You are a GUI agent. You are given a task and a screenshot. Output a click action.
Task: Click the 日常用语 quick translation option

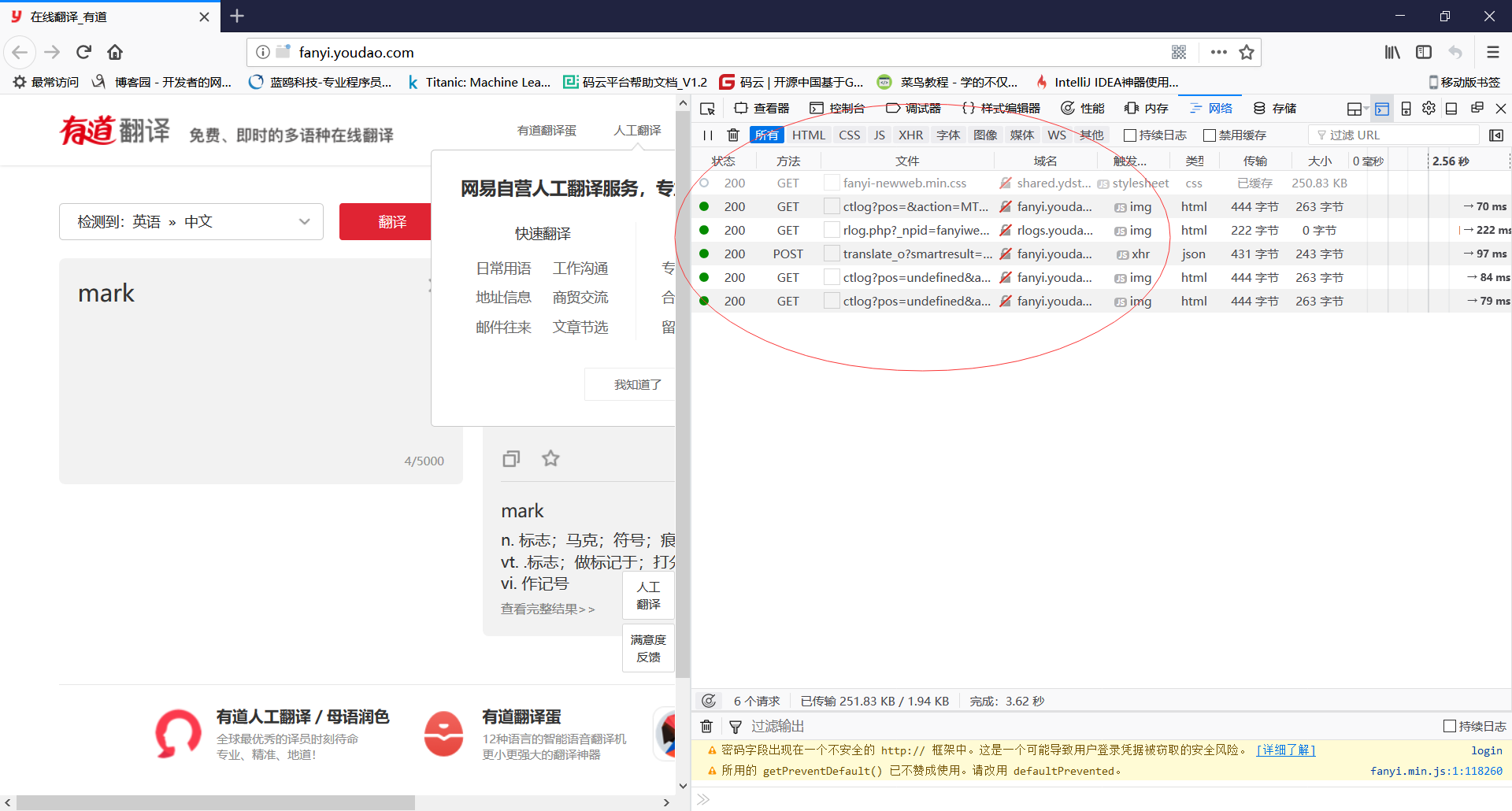[503, 268]
